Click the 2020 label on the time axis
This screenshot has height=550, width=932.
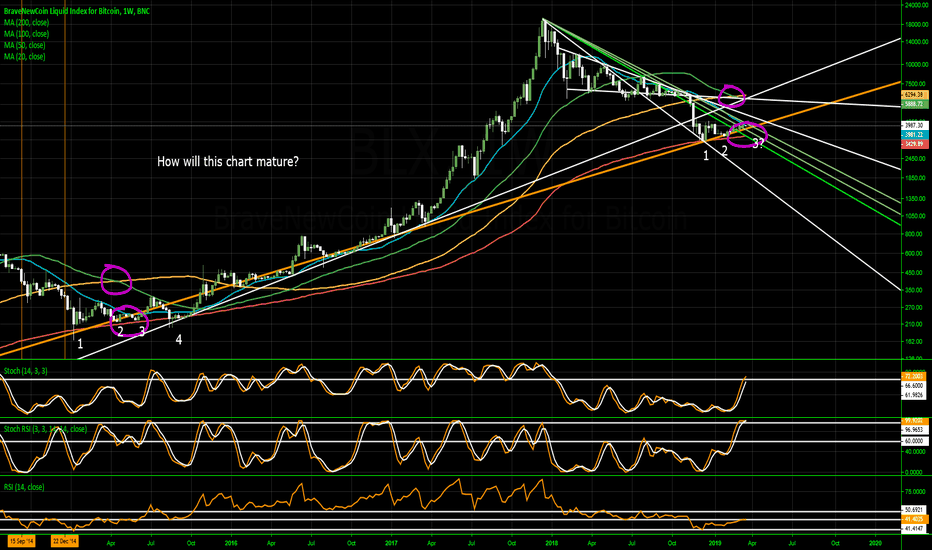pyautogui.click(x=876, y=543)
